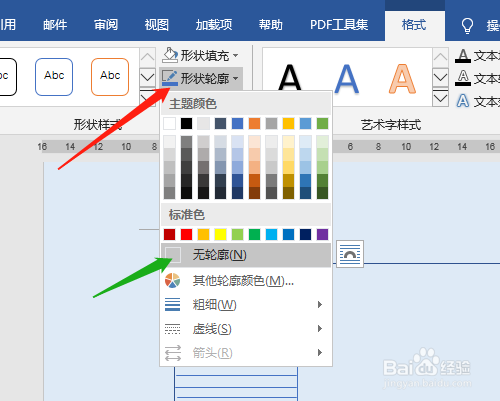The width and height of the screenshot is (500, 401).
Task: Click the dashes (虚线) icon
Action: 173,329
